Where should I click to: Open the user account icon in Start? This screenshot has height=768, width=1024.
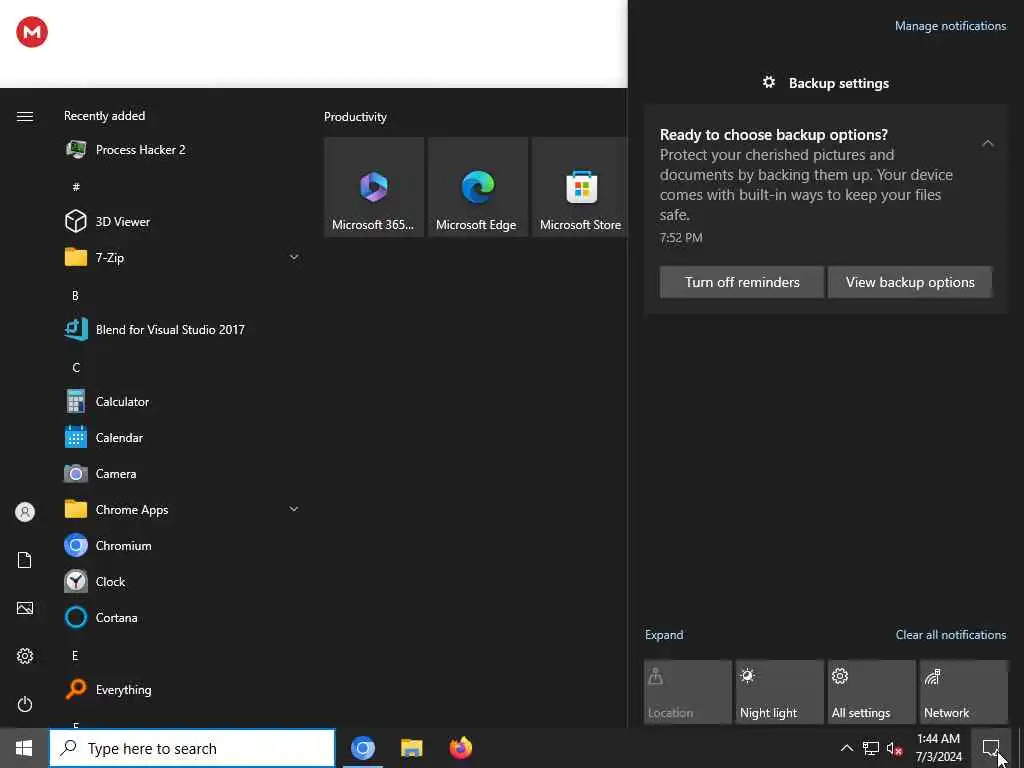tap(25, 512)
